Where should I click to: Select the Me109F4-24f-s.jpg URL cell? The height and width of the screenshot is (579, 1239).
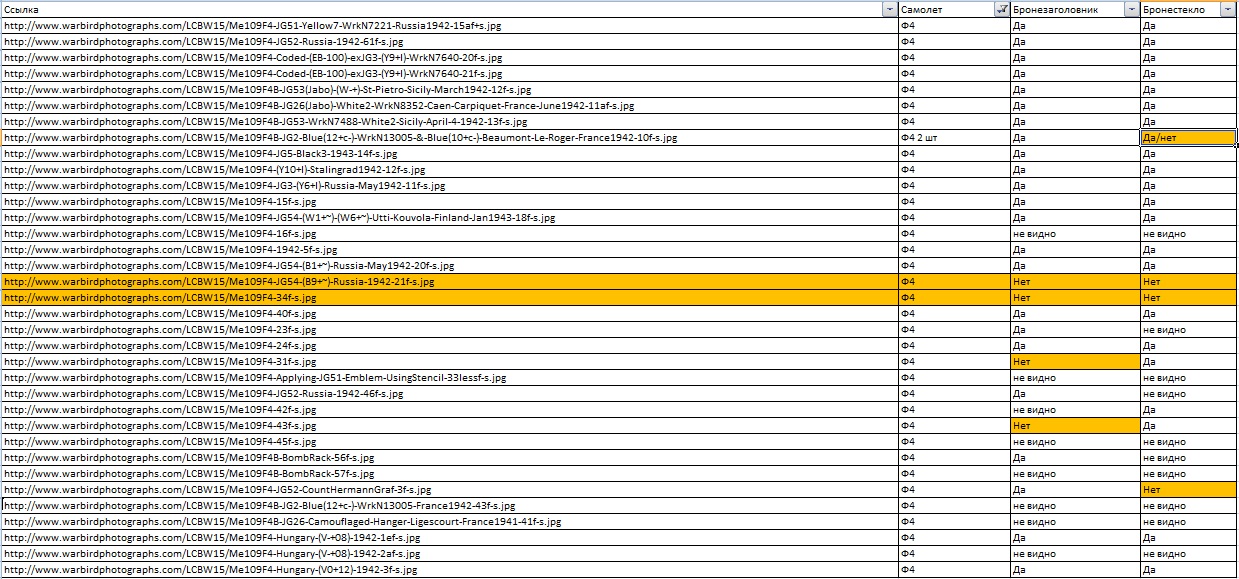(449, 345)
